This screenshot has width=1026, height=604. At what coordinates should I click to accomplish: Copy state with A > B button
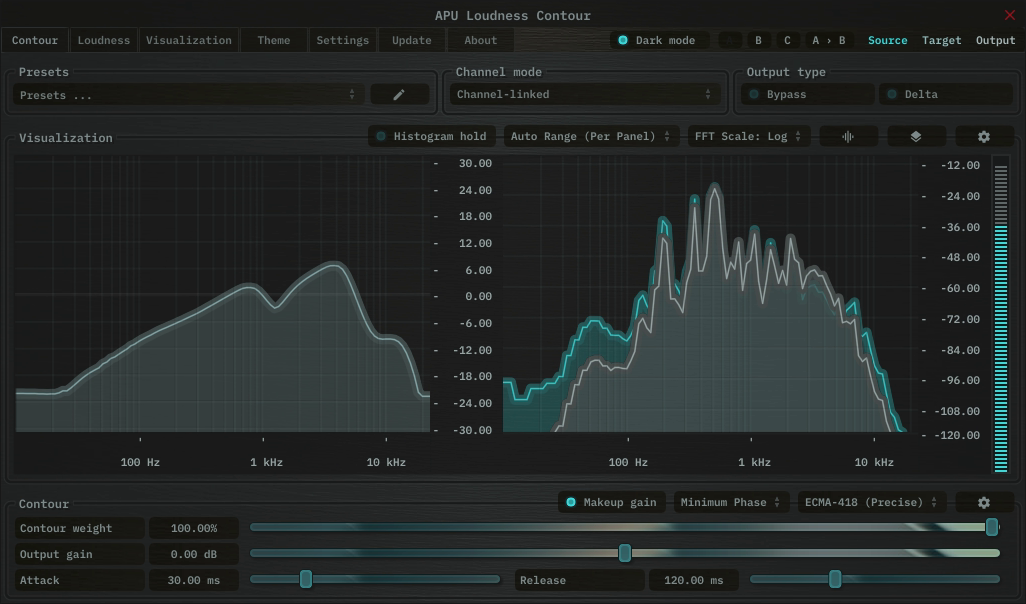[x=828, y=40]
